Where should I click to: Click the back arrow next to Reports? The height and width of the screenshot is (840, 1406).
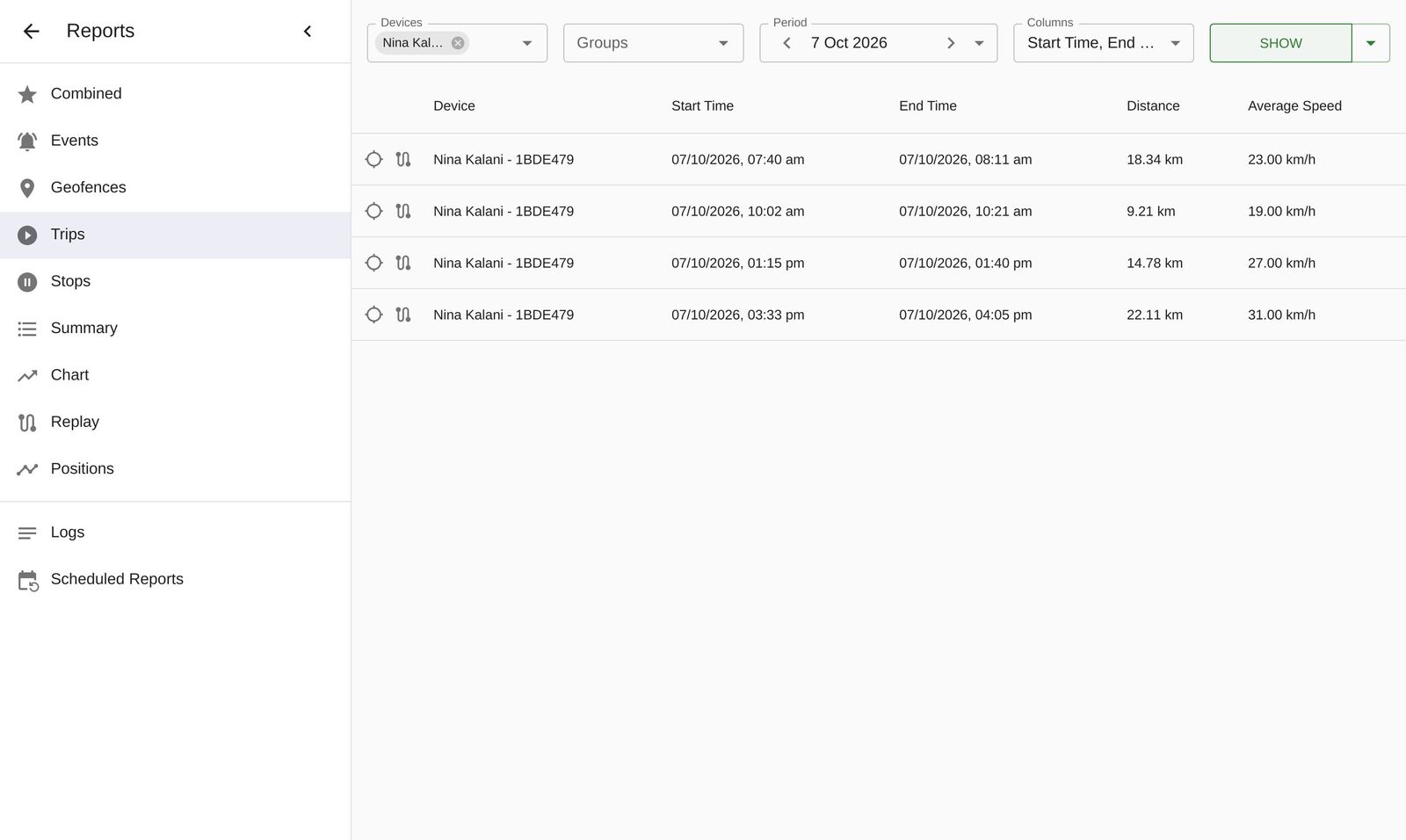click(31, 32)
